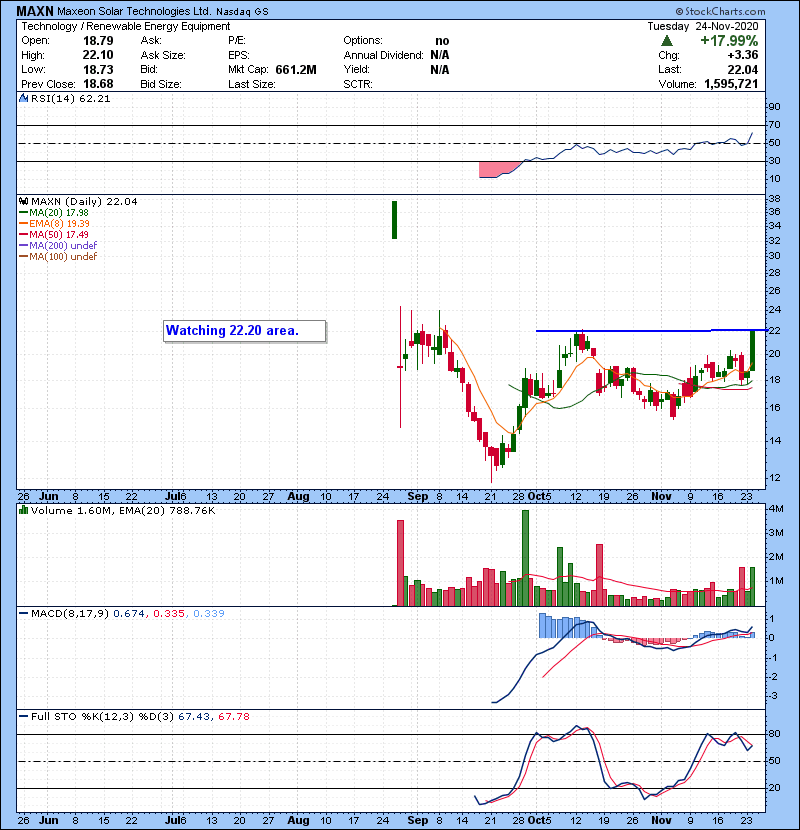Click the green up-arrow change indicator
Screen dimensions: 800x830
tap(667, 41)
